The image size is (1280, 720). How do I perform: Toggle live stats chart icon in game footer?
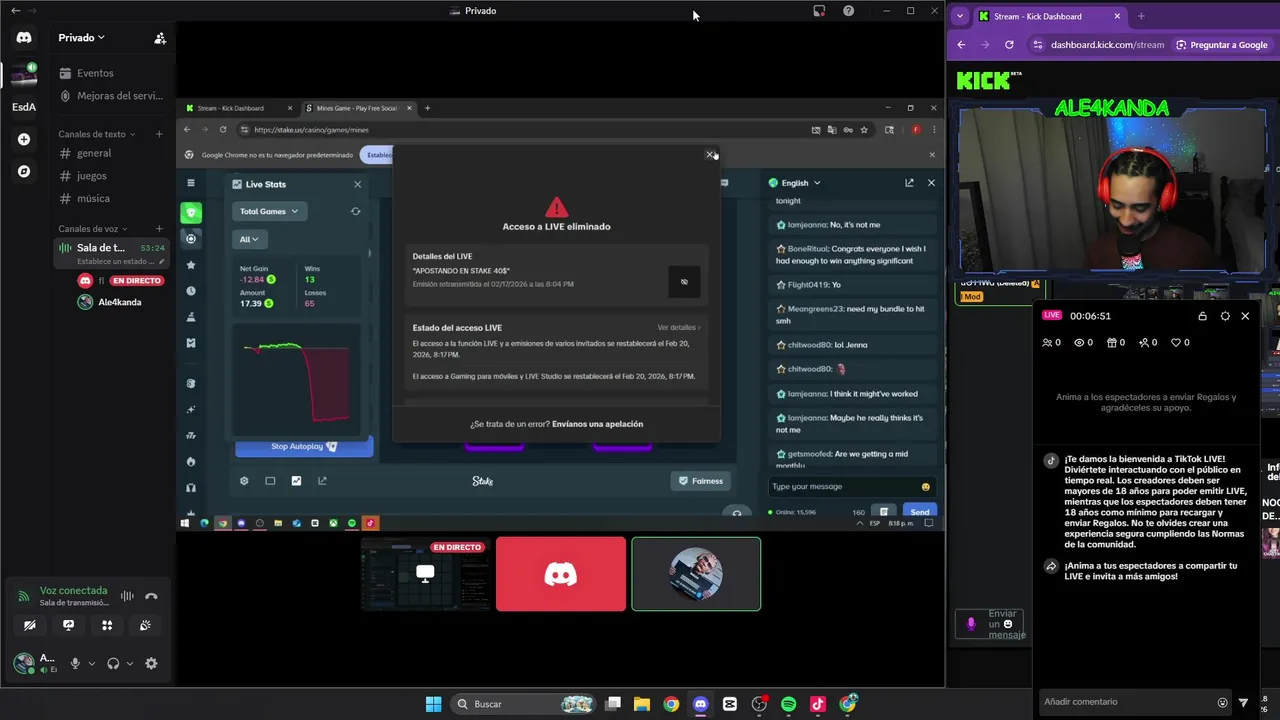[296, 481]
